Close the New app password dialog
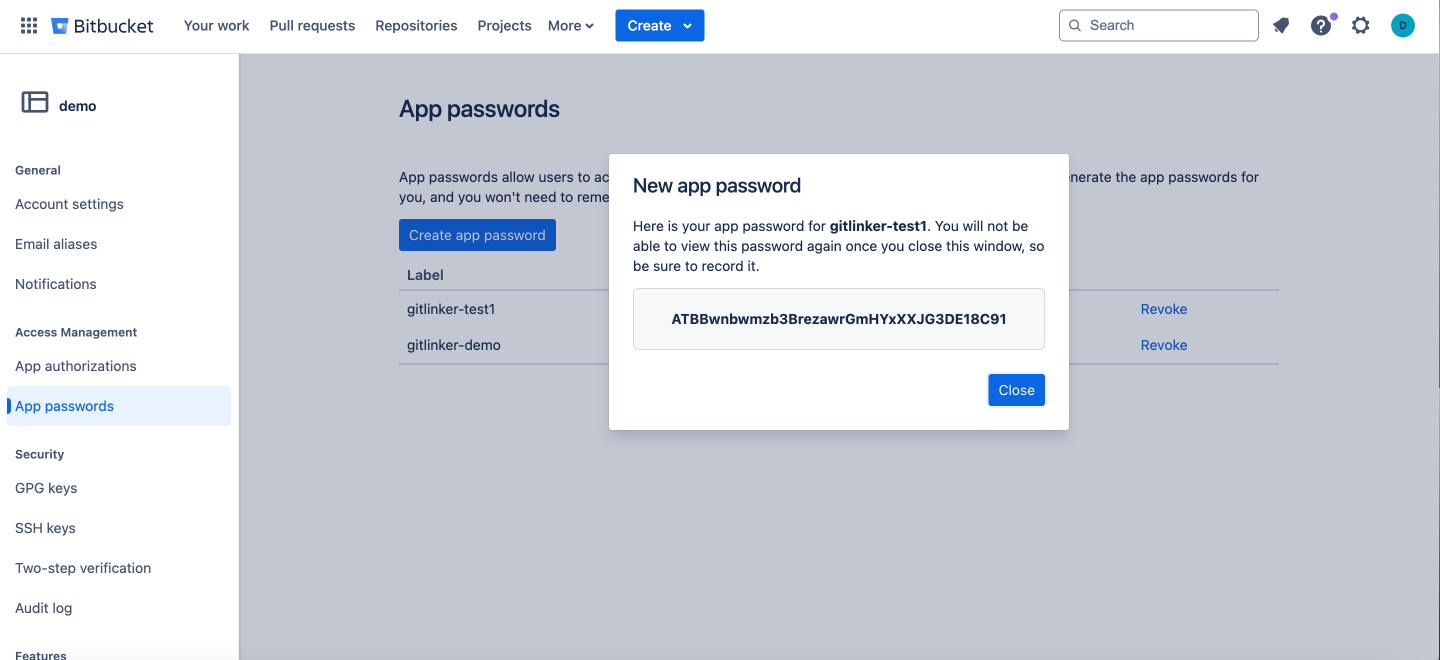The image size is (1440, 660). (x=1016, y=390)
